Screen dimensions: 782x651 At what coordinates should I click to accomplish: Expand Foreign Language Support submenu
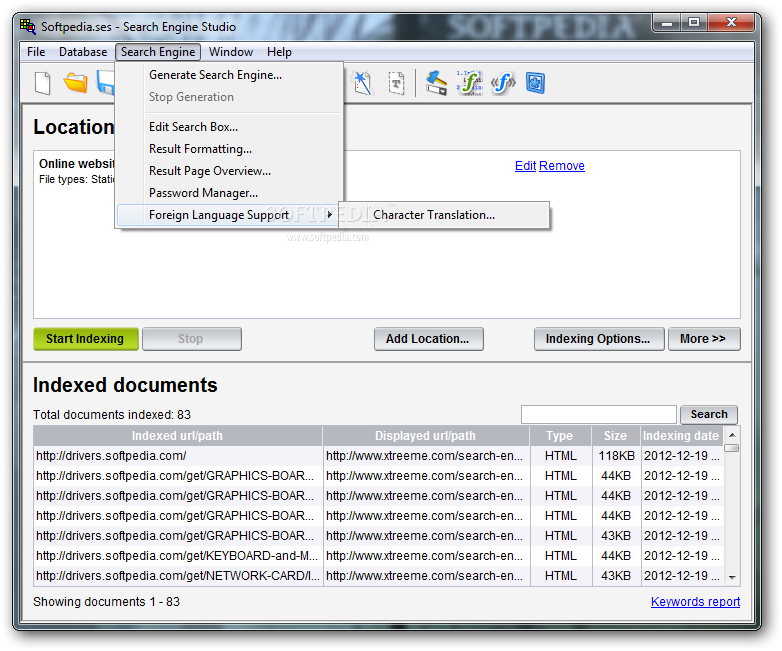click(x=228, y=215)
